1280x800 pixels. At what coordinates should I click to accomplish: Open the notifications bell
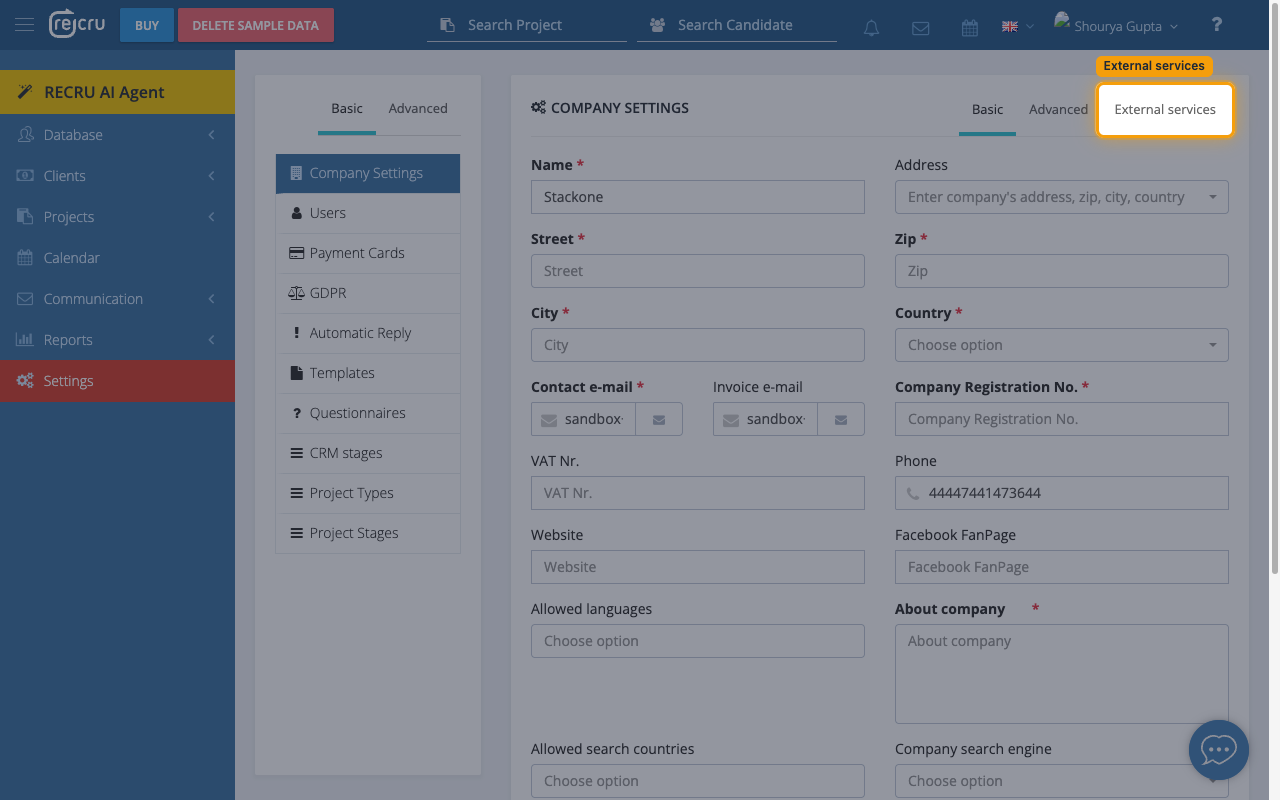pos(872,27)
